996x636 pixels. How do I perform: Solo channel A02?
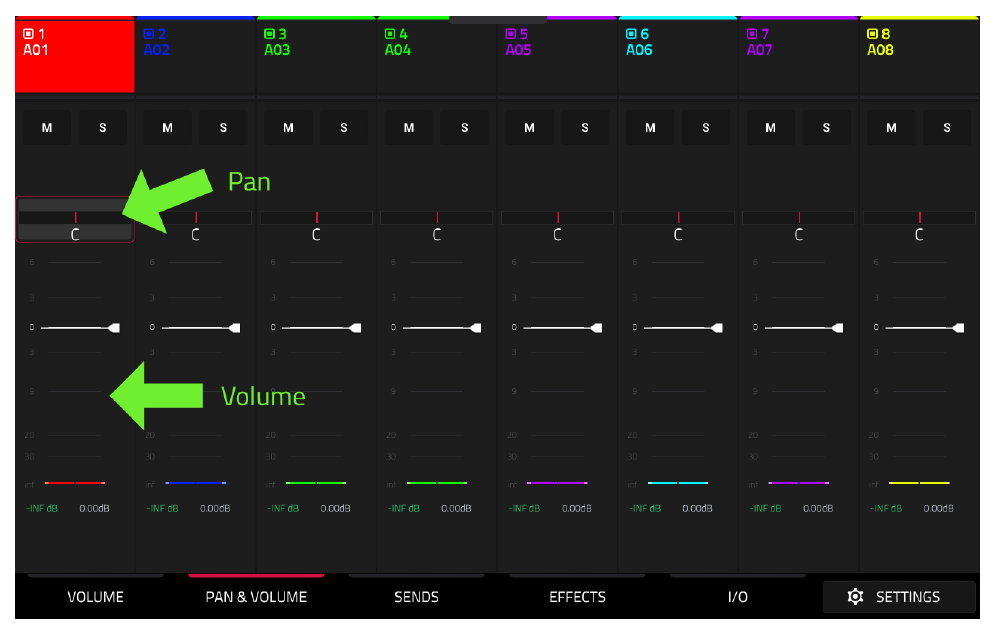click(x=224, y=128)
